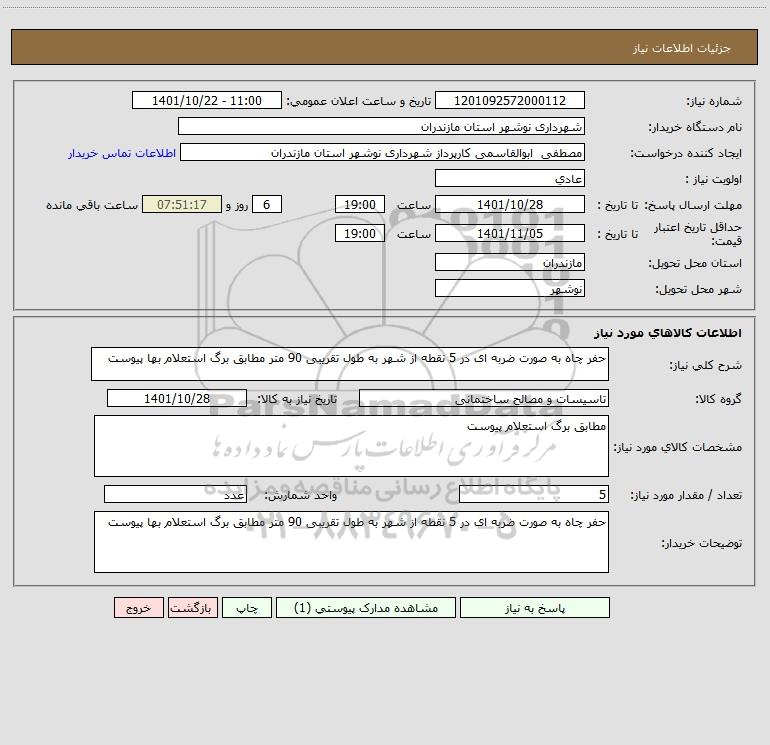Click the label 'مشخصات کالای مورد نیاز:'
770x745 pixels.
click(x=678, y=447)
